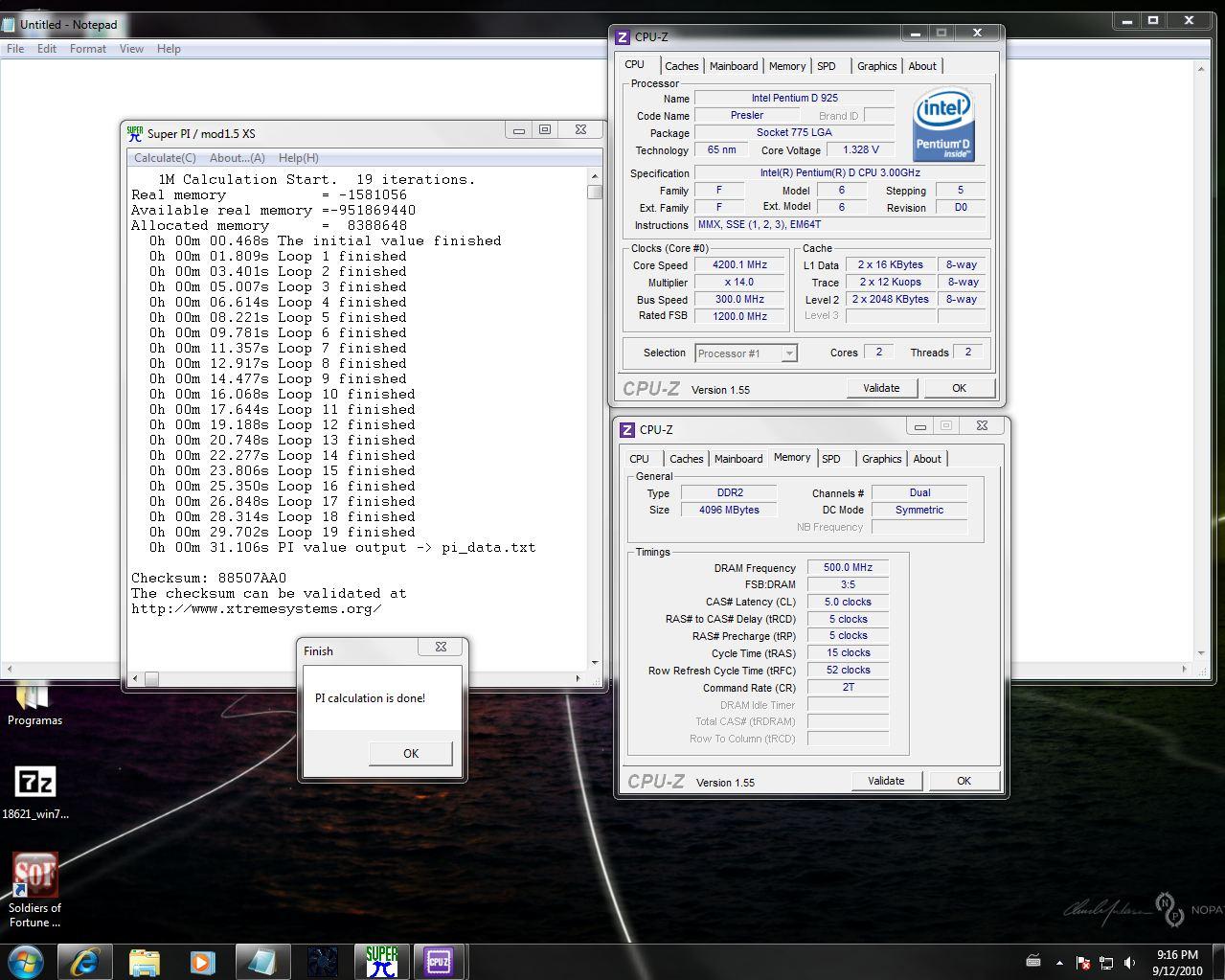Click the keyboard tray icon
This screenshot has width=1225, height=980.
coord(1033,961)
